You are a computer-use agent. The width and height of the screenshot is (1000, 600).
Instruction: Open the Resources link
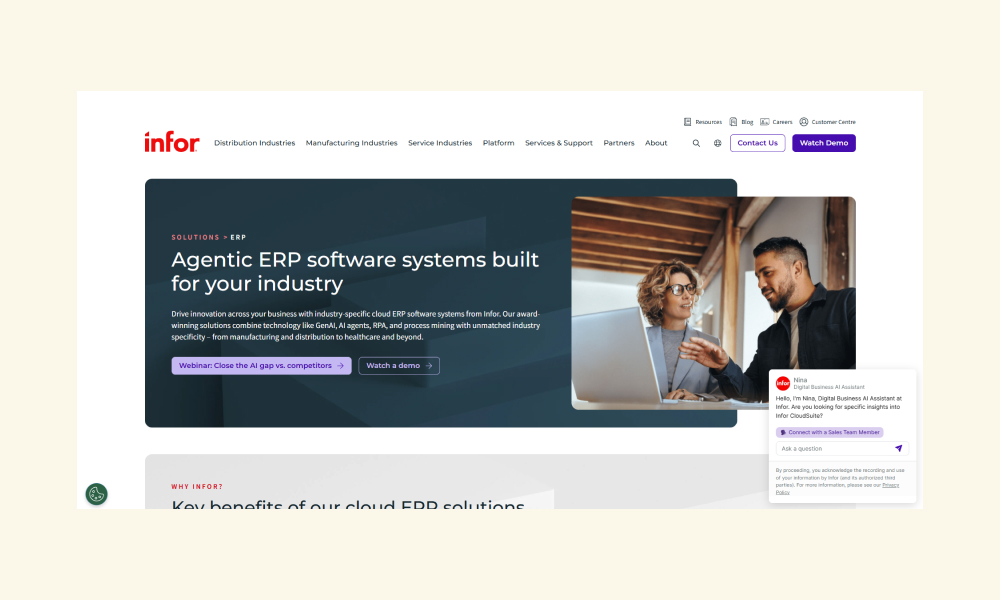pyautogui.click(x=709, y=122)
